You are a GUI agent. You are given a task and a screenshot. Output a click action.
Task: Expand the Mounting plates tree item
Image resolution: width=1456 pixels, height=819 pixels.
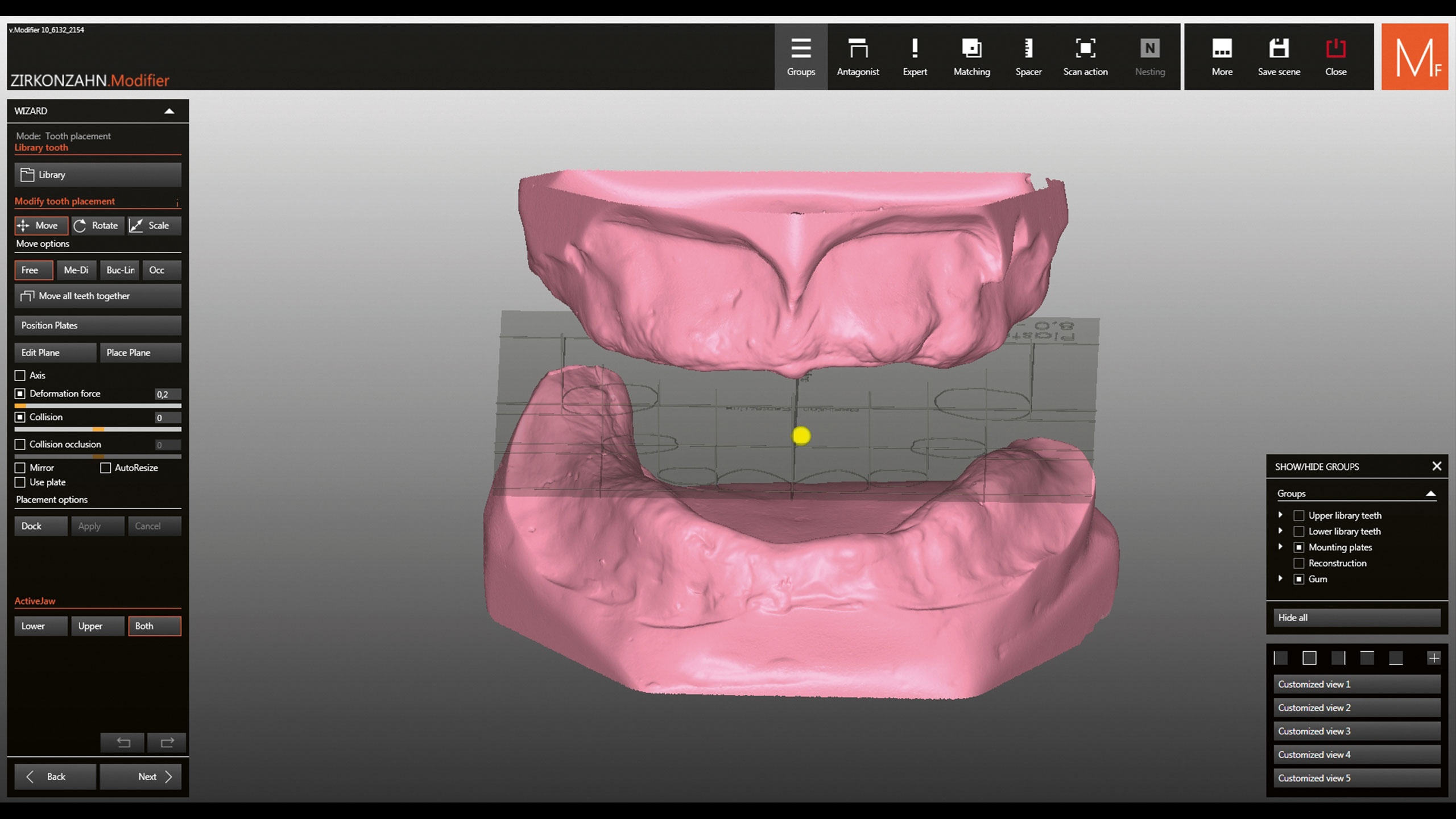click(x=1280, y=547)
